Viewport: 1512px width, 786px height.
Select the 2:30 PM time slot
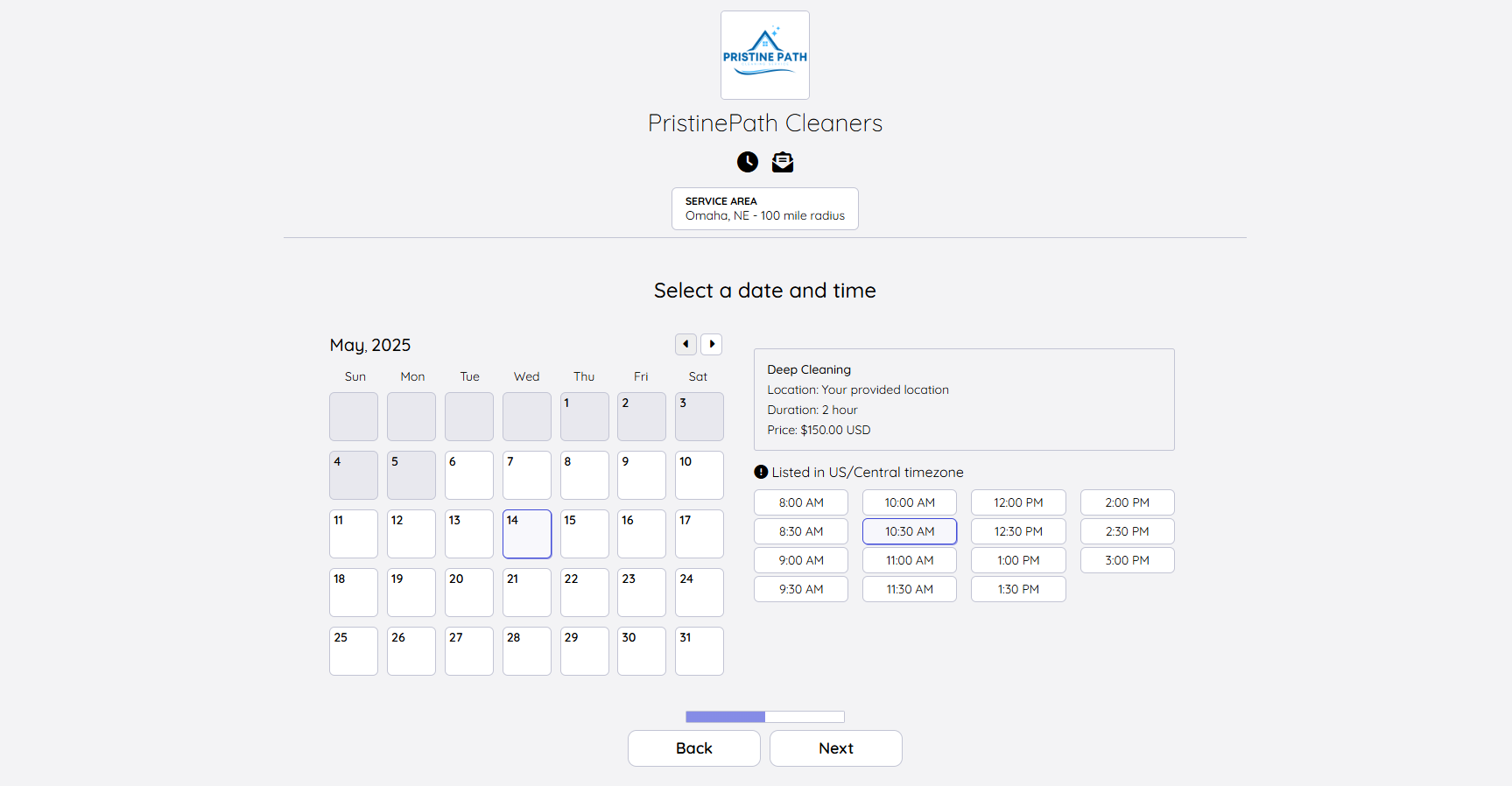tap(1128, 531)
